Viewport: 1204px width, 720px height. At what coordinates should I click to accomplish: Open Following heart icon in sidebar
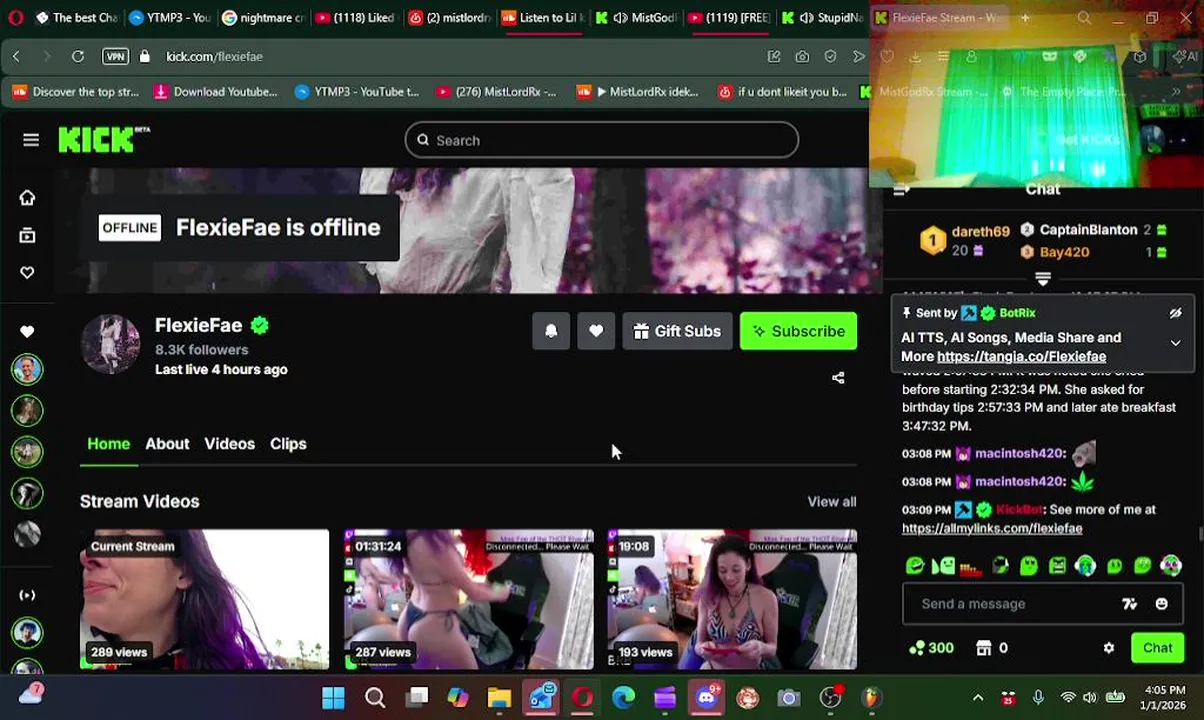click(x=27, y=273)
